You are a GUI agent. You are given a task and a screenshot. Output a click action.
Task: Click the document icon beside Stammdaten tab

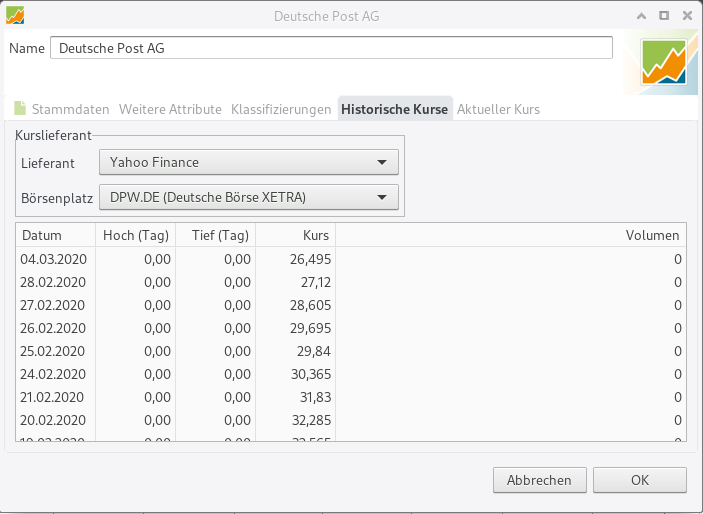coord(20,108)
